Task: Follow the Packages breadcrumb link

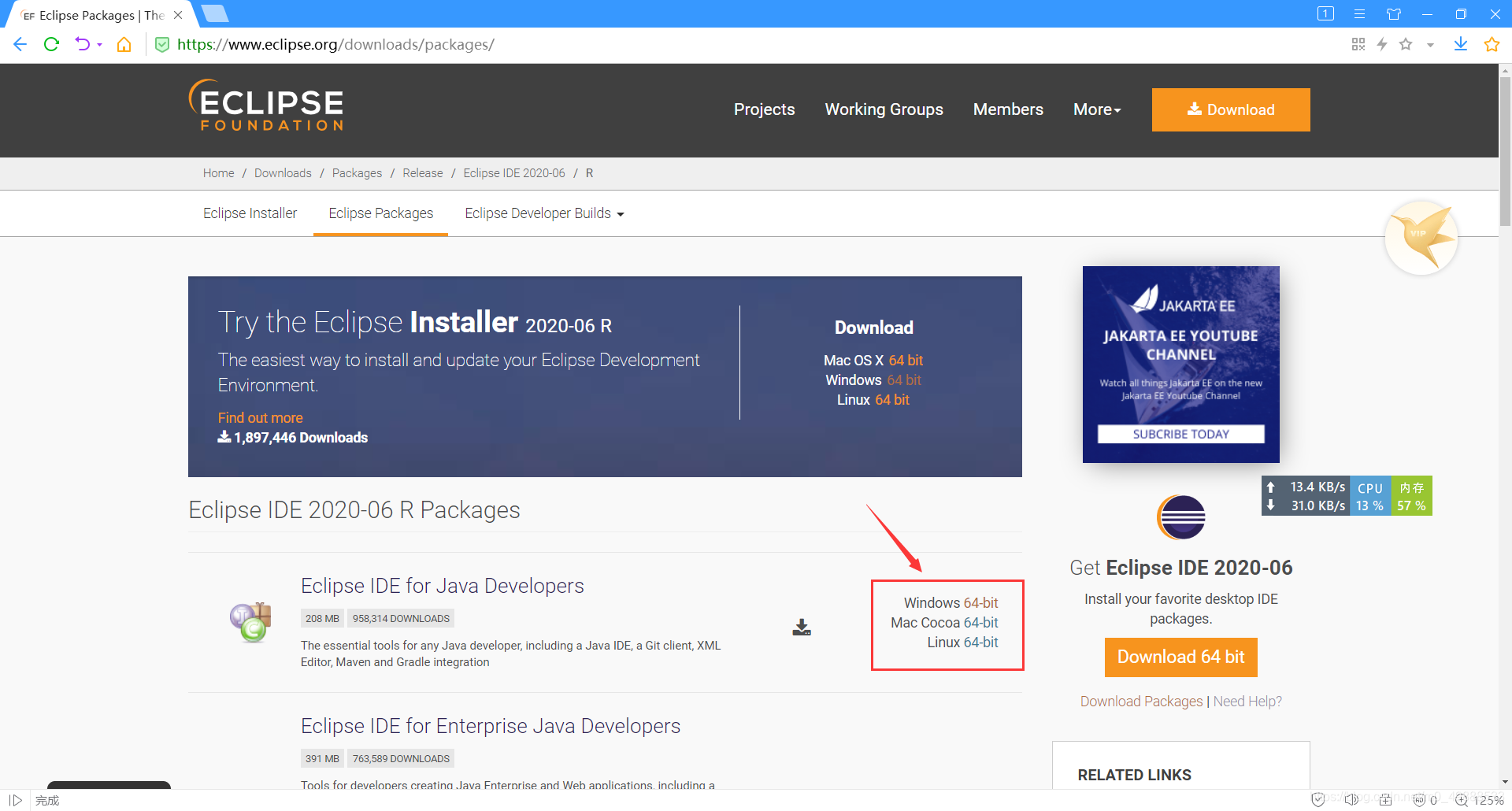Action: (357, 173)
